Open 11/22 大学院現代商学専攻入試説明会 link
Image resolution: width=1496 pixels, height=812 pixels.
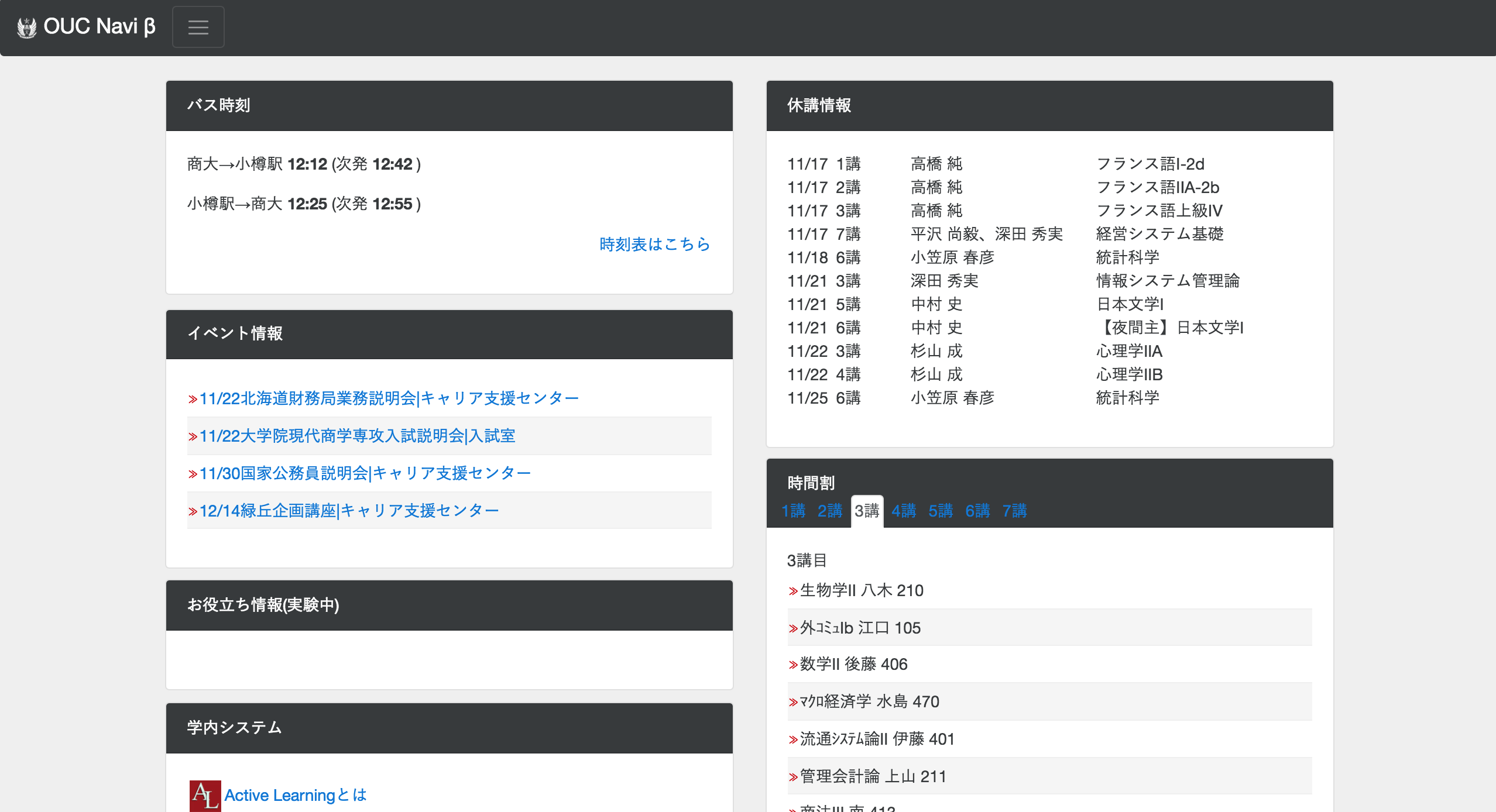tap(357, 436)
